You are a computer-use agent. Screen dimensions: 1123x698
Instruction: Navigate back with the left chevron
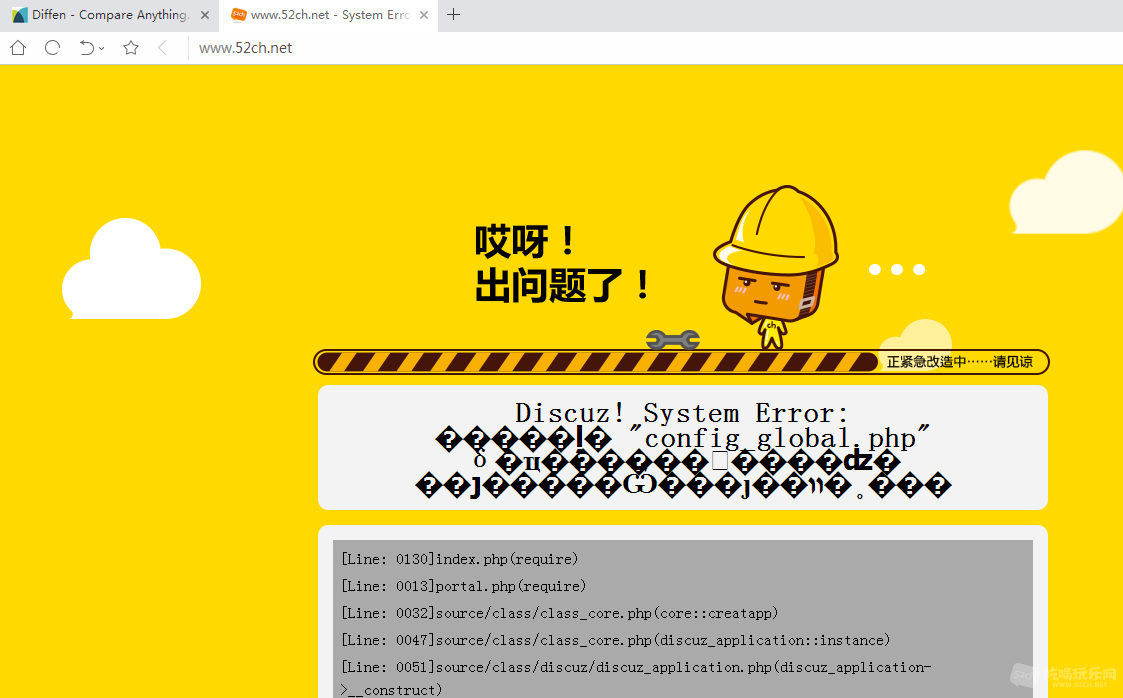(x=163, y=48)
